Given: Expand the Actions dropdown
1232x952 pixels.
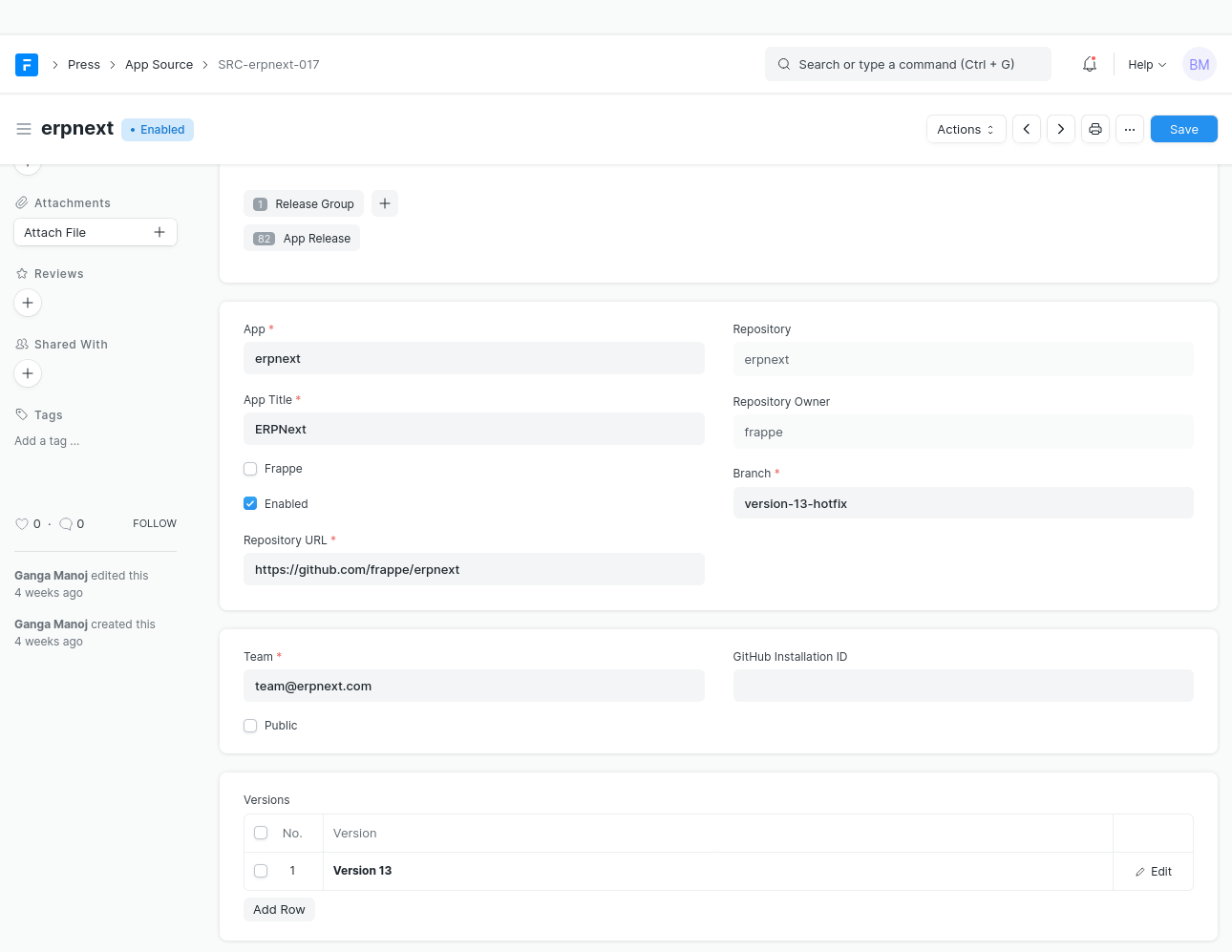Looking at the screenshot, I should 966,129.
